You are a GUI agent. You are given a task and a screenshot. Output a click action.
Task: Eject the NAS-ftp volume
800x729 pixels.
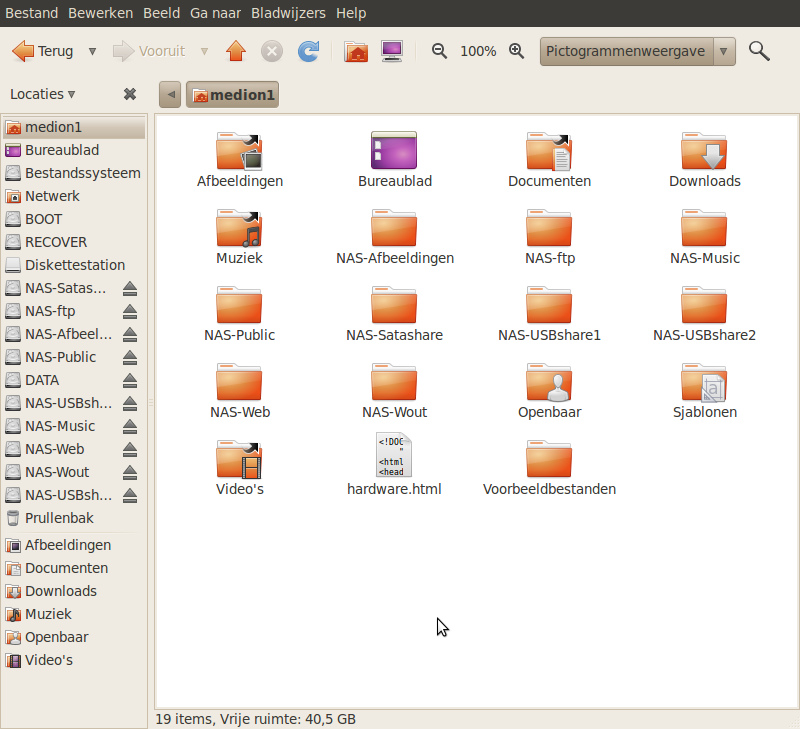[x=130, y=311]
